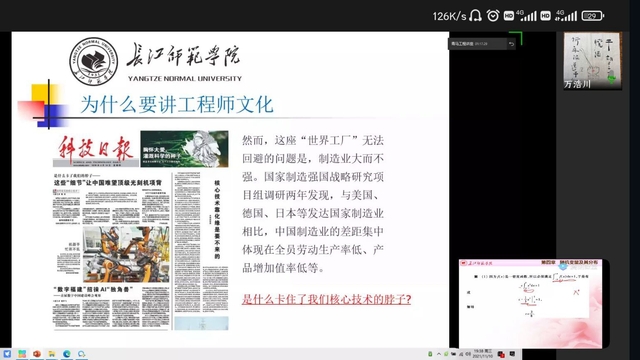Image resolution: width=640 pixels, height=360 pixels.
Task: Expand the hidden tray icons chevron
Action: pos(439,354)
